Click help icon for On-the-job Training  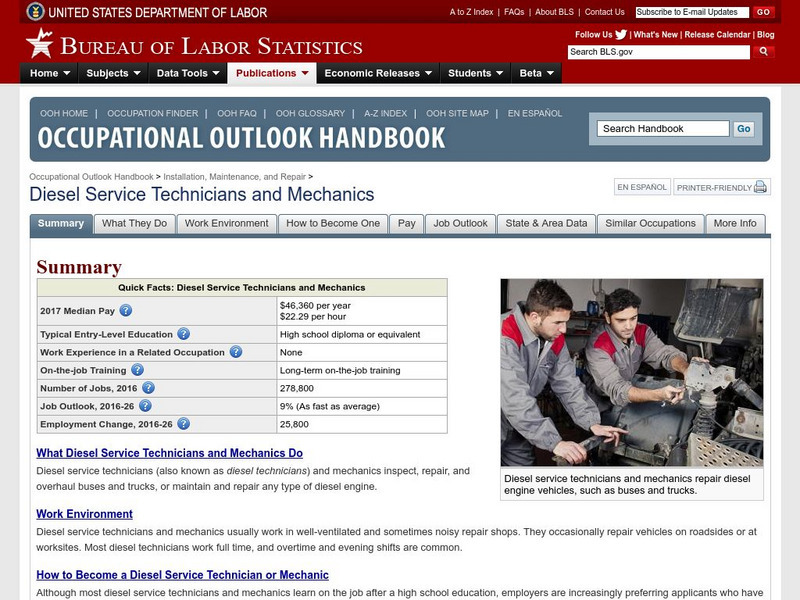coord(137,369)
